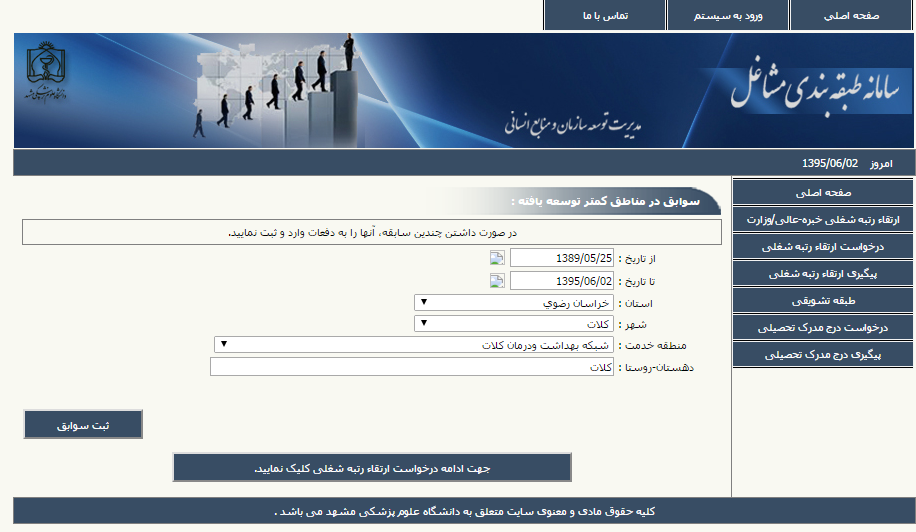Open صفحه اصلی in the top navigation
This screenshot has width=916, height=532.
pyautogui.click(x=852, y=16)
